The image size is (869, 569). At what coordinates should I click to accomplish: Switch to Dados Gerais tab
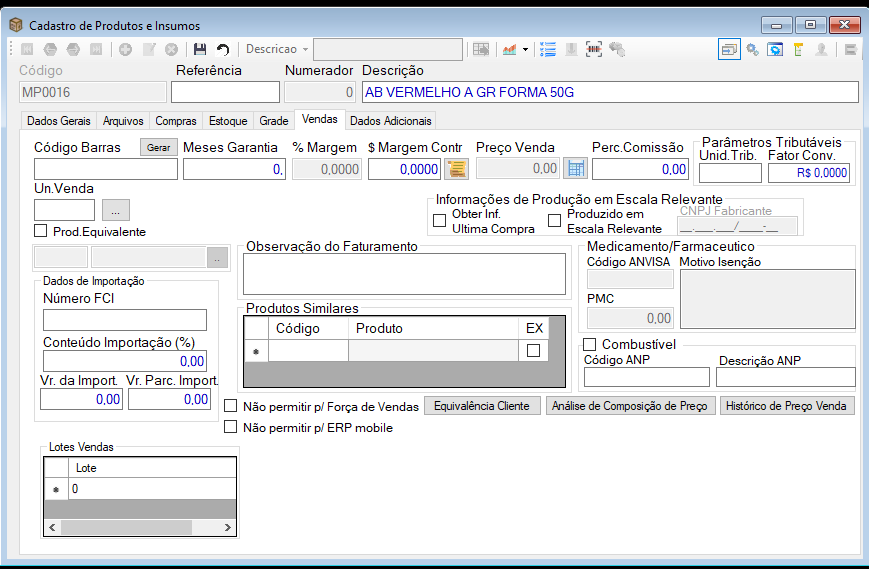(x=59, y=121)
